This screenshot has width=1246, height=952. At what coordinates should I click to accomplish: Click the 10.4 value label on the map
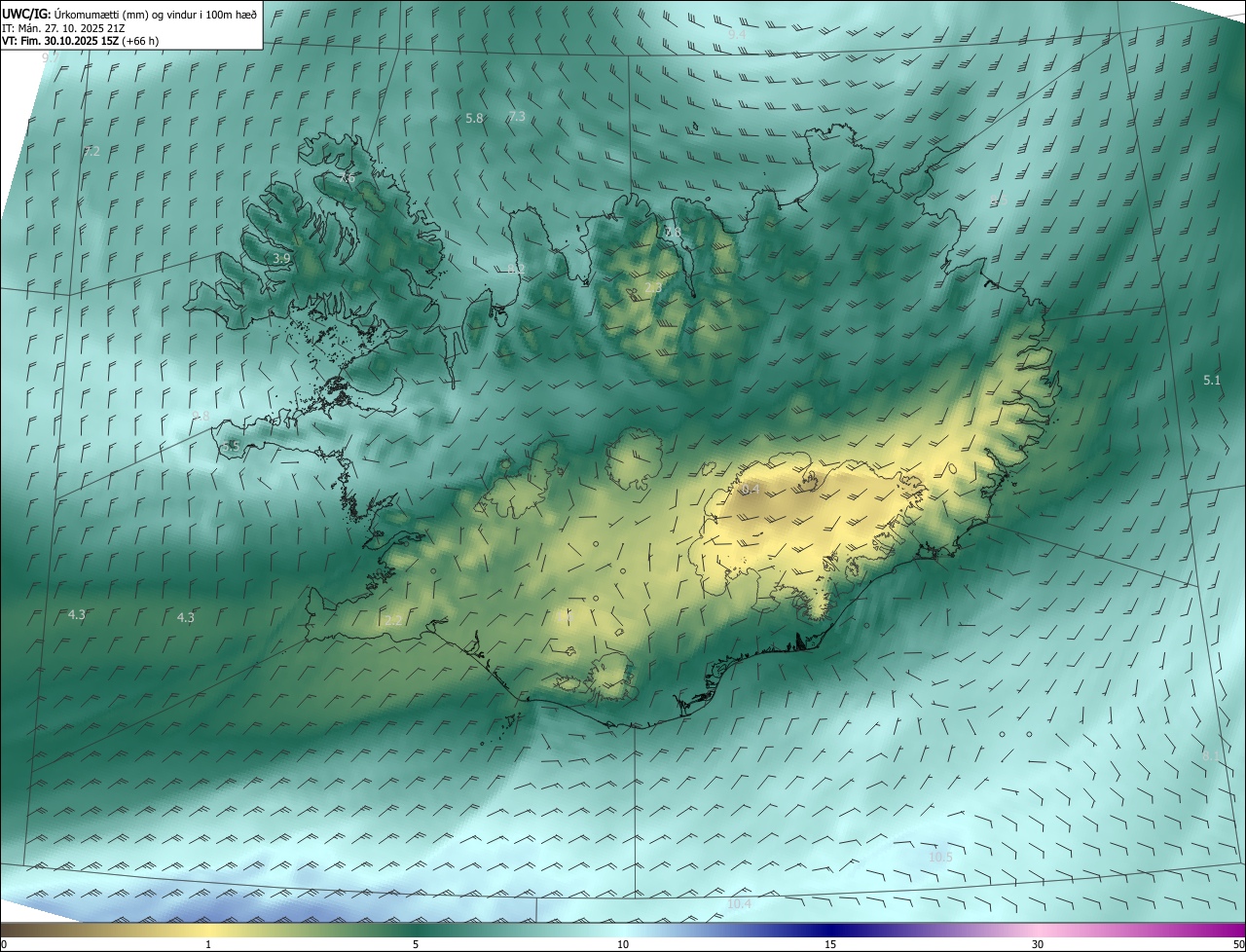tap(740, 904)
